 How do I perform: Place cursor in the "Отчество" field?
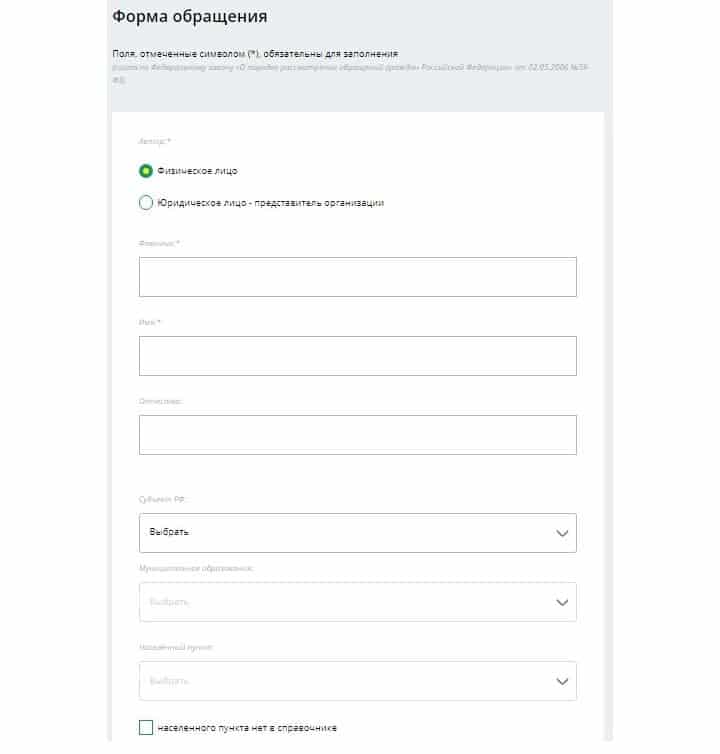[x=357, y=435]
